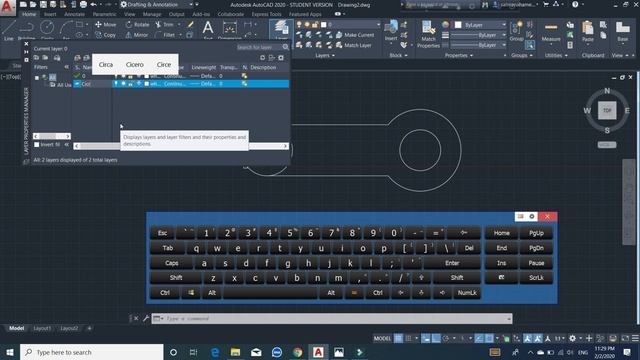Toggle NumLk on the on-screen keyboard

(x=467, y=293)
